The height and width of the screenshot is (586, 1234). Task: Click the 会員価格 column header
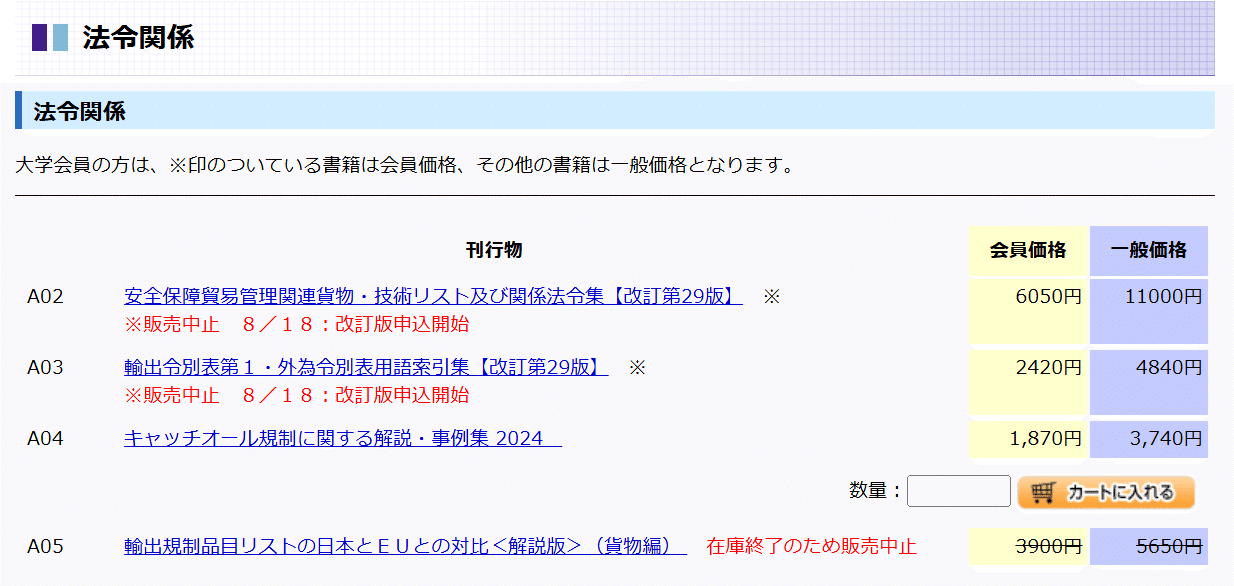pyautogui.click(x=1027, y=250)
